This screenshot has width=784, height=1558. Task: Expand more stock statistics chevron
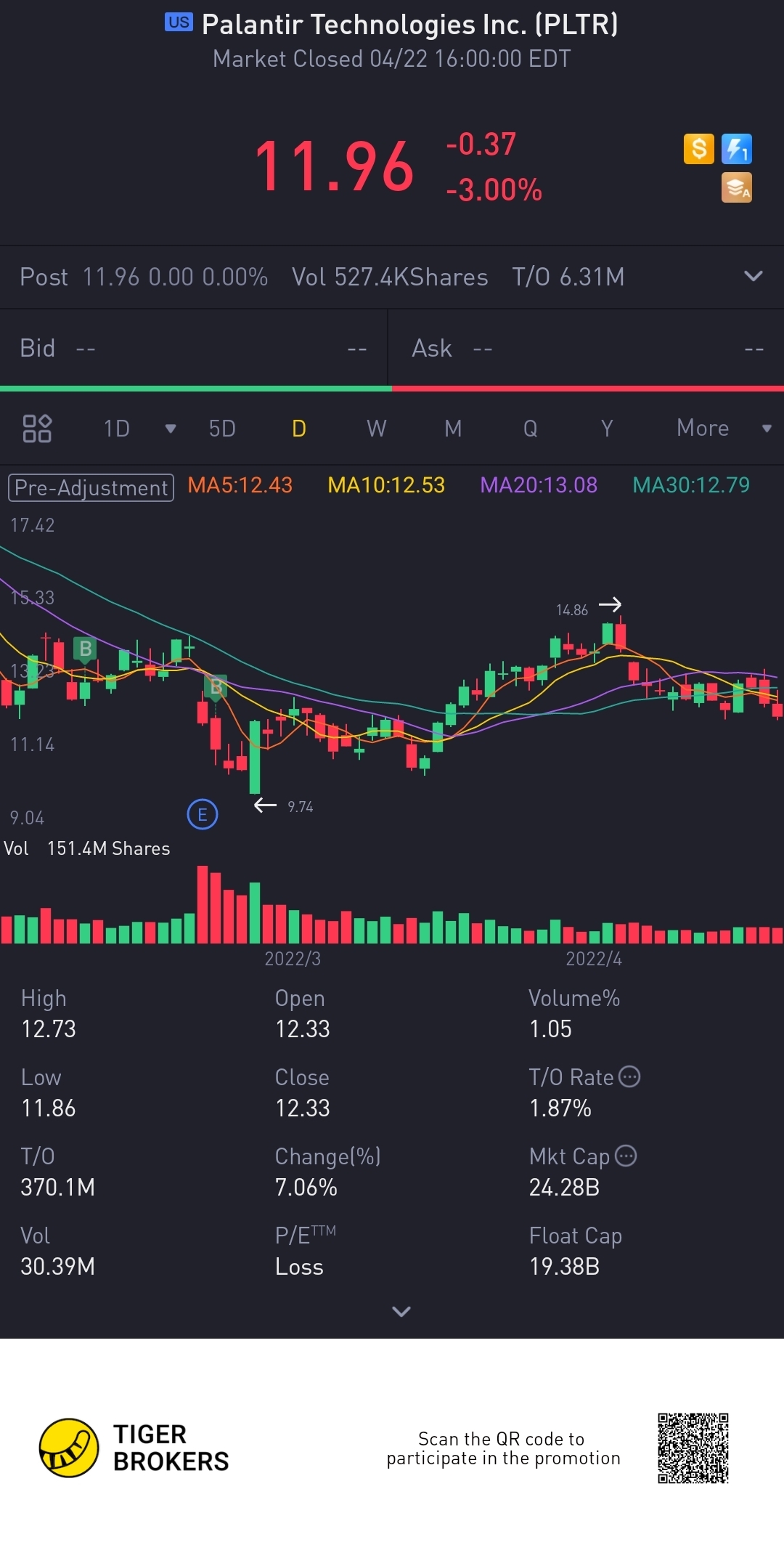point(401,1311)
